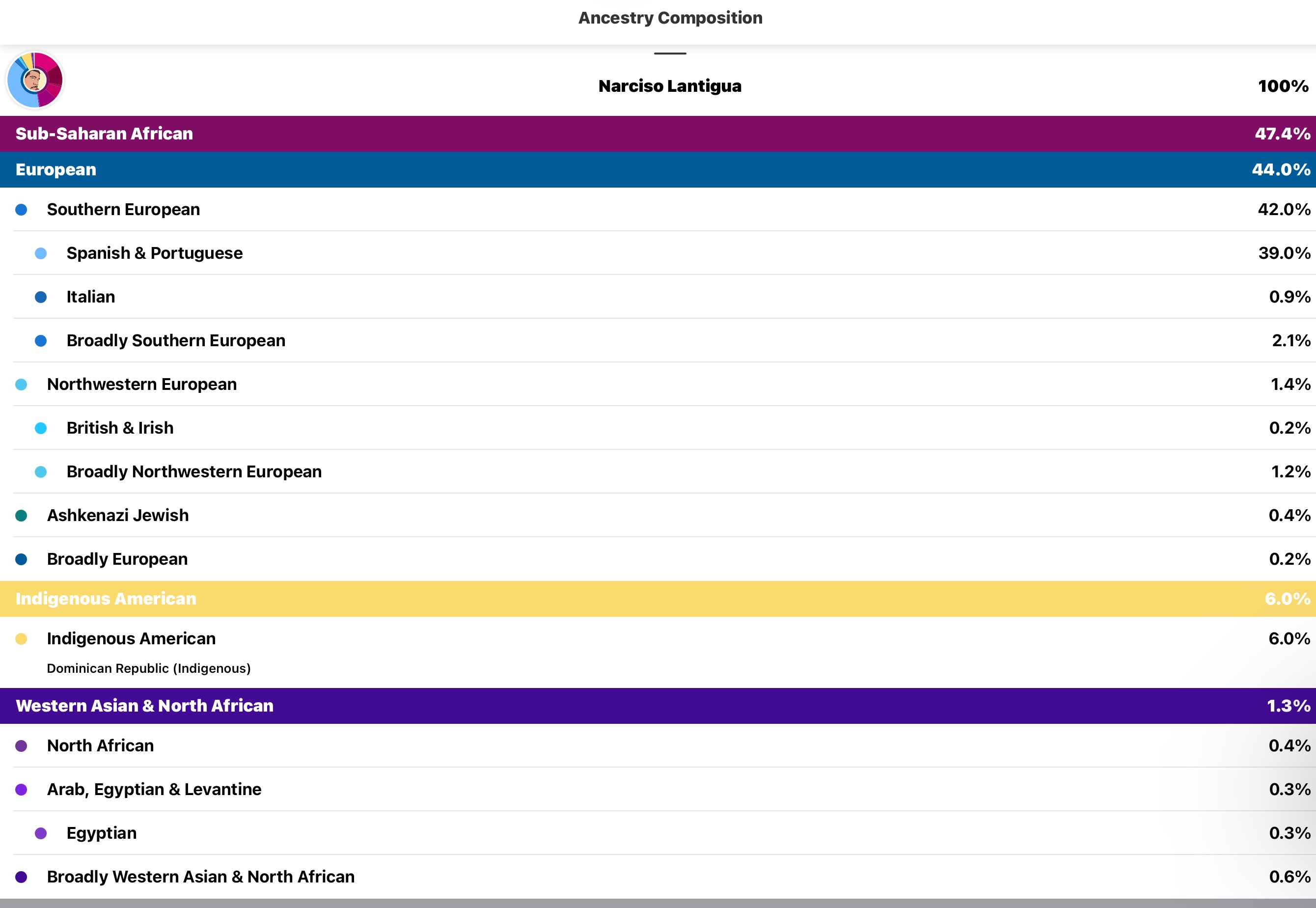This screenshot has height=908, width=1316.
Task: Click the Italian color dot
Action: coord(41,297)
